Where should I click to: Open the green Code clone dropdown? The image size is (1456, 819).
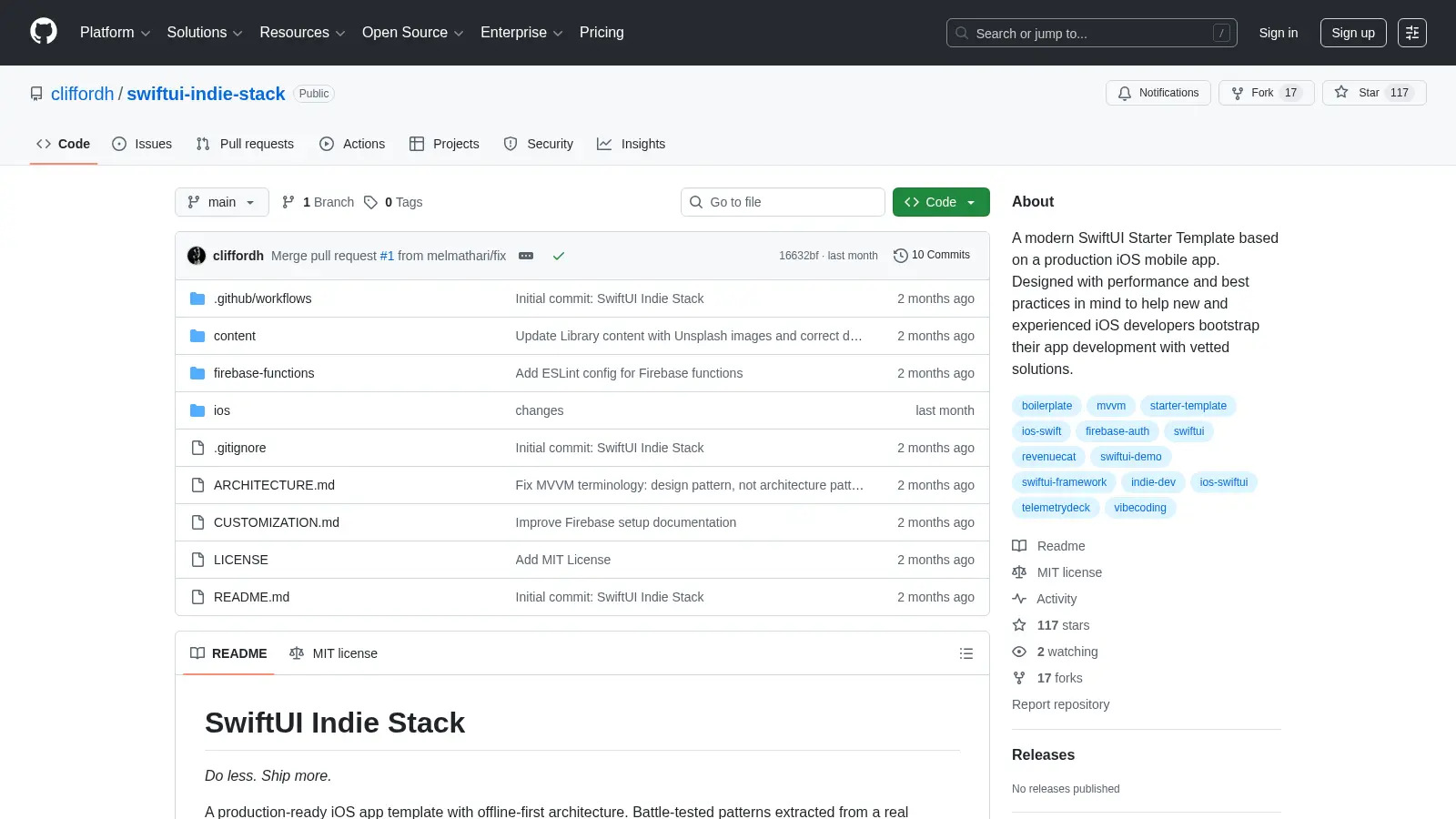pos(941,202)
